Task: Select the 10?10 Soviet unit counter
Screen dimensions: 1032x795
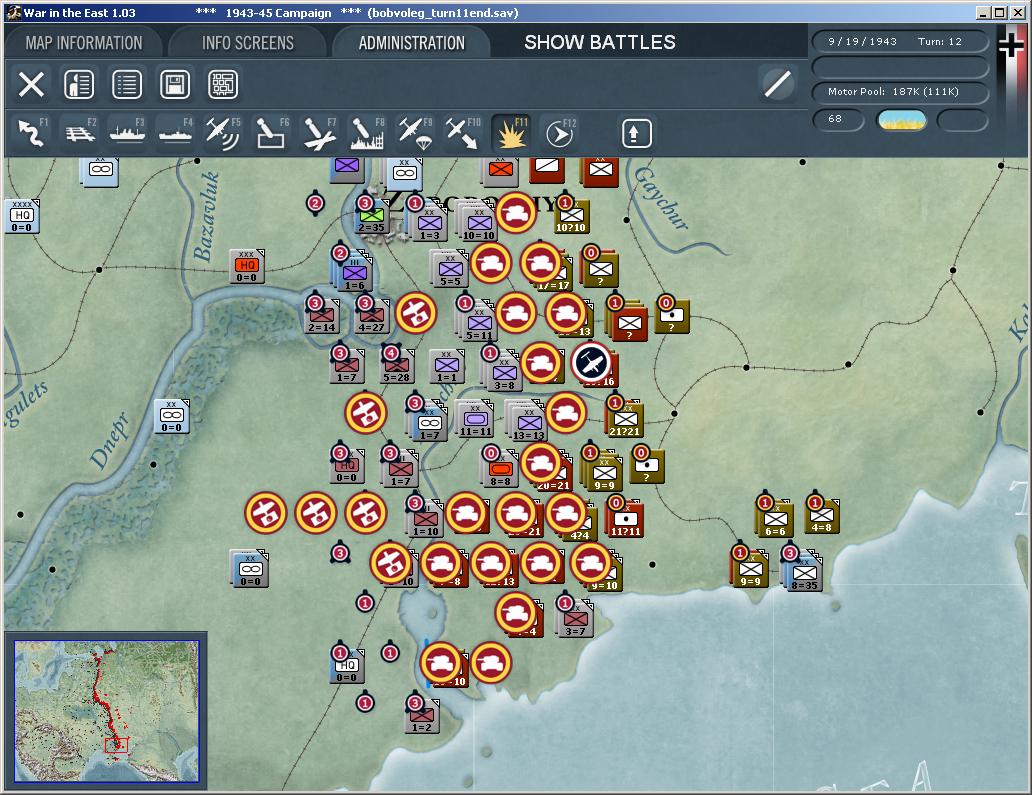Action: point(571,216)
